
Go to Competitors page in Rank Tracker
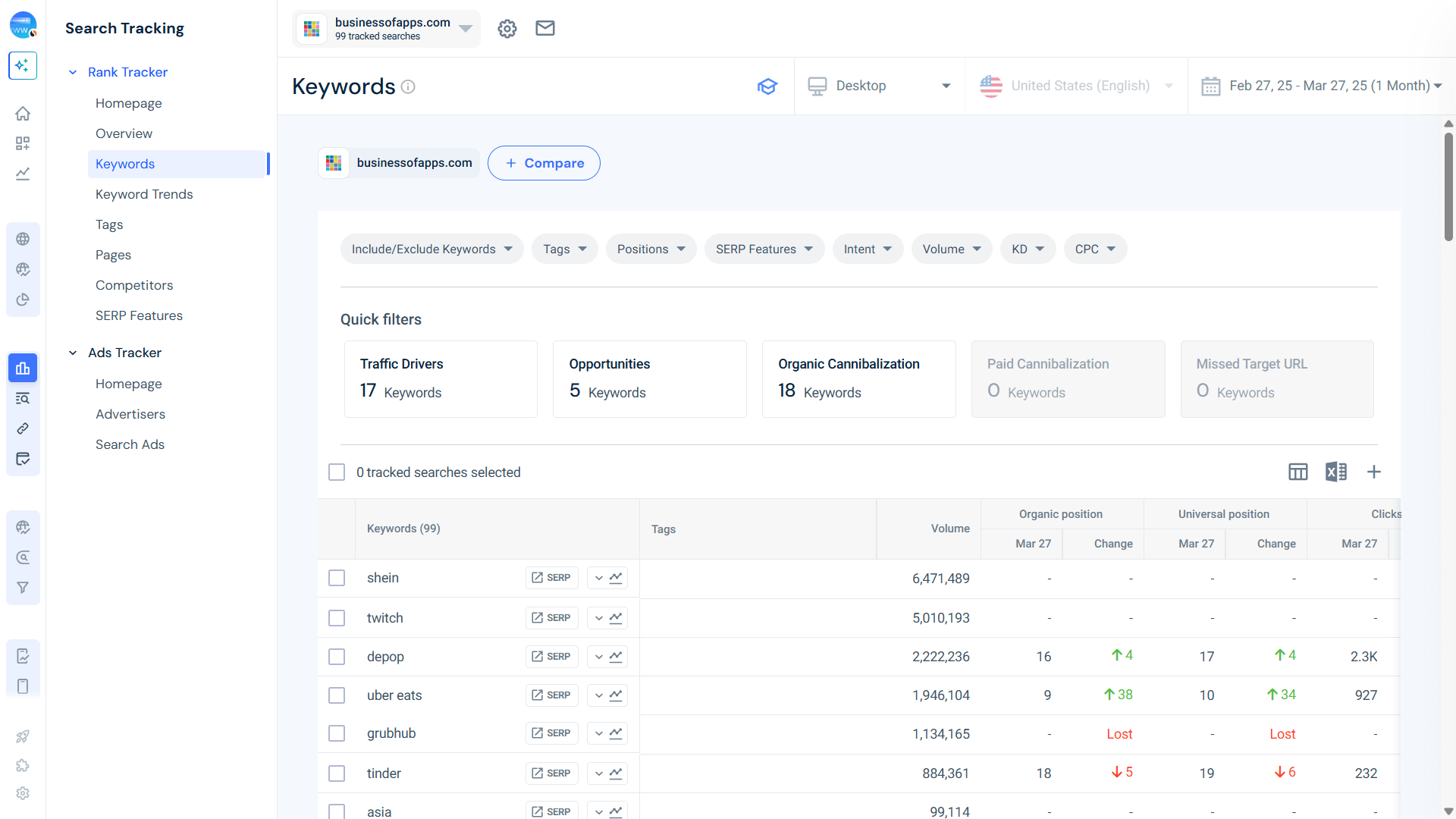pyautogui.click(x=134, y=285)
